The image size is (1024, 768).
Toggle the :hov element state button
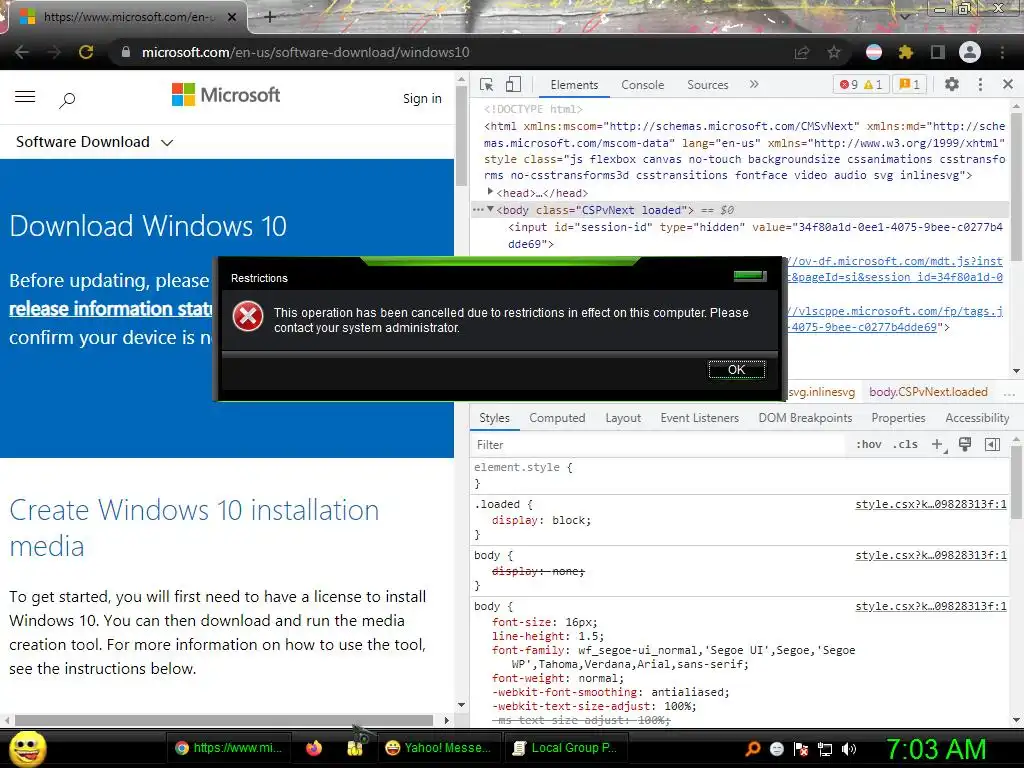(869, 445)
